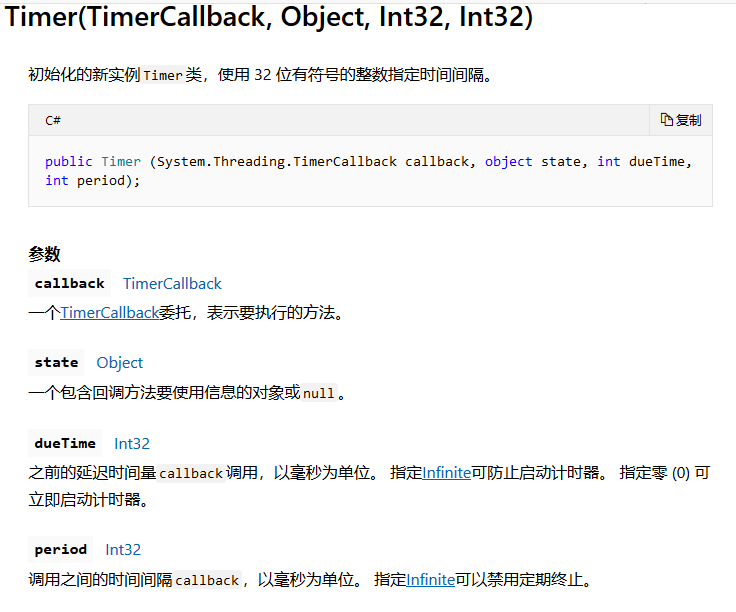
Task: Click the dueTime parameter name
Action: (x=65, y=443)
